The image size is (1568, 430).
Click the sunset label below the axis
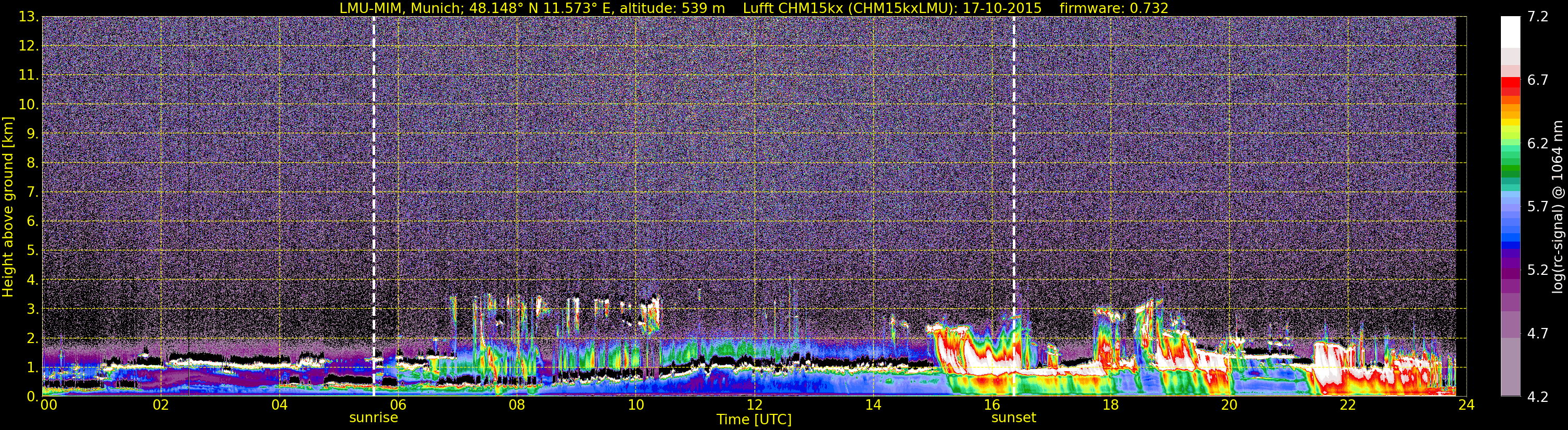coord(1013,418)
